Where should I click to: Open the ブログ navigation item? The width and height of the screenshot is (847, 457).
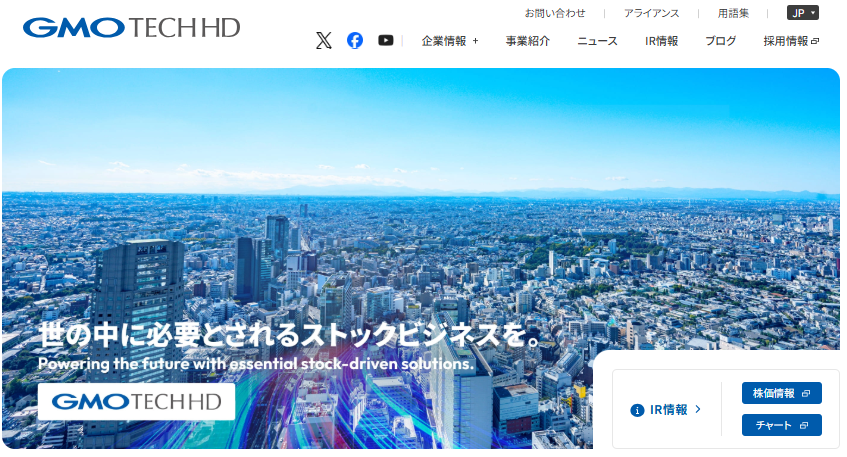[x=720, y=41]
